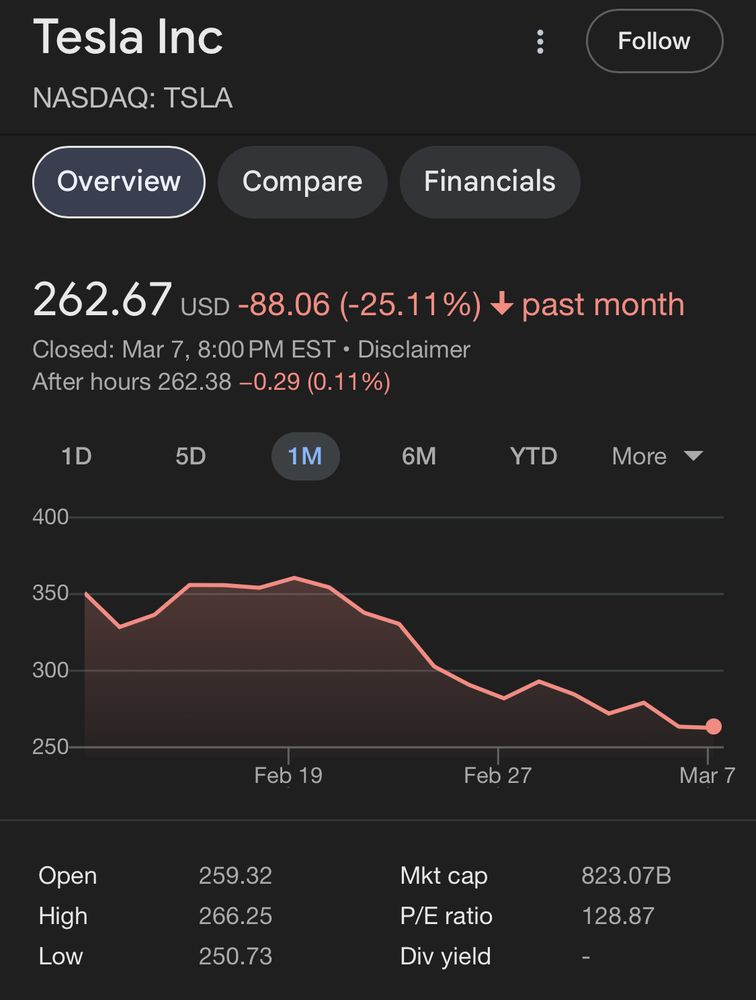Select the 6M time range
The width and height of the screenshot is (756, 1000).
pyautogui.click(x=419, y=457)
